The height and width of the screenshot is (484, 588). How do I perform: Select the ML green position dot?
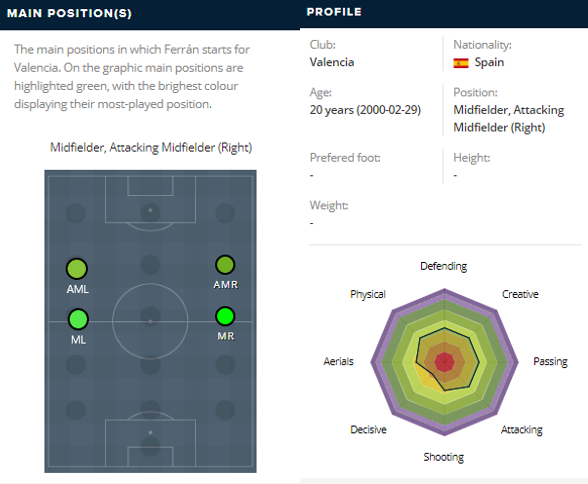coord(78,319)
